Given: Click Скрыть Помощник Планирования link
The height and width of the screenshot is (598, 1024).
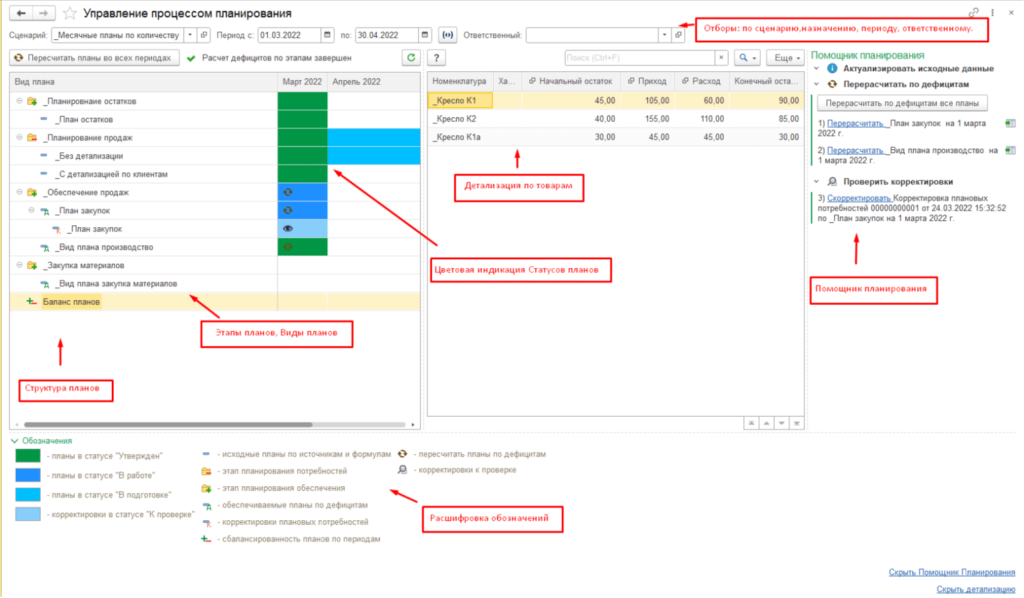Looking at the screenshot, I should click(x=951, y=572).
